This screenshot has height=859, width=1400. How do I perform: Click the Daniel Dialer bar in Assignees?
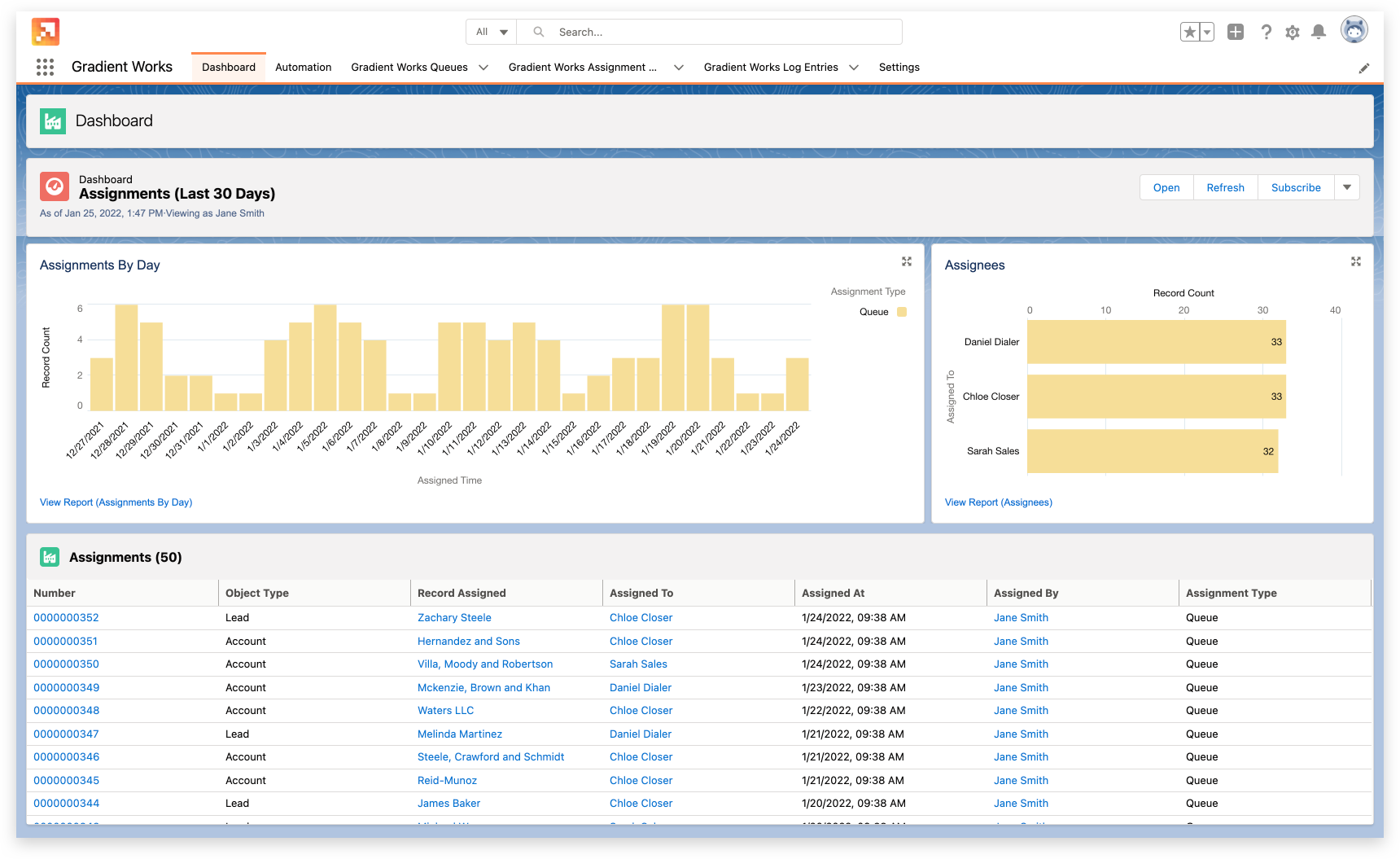point(1157,342)
